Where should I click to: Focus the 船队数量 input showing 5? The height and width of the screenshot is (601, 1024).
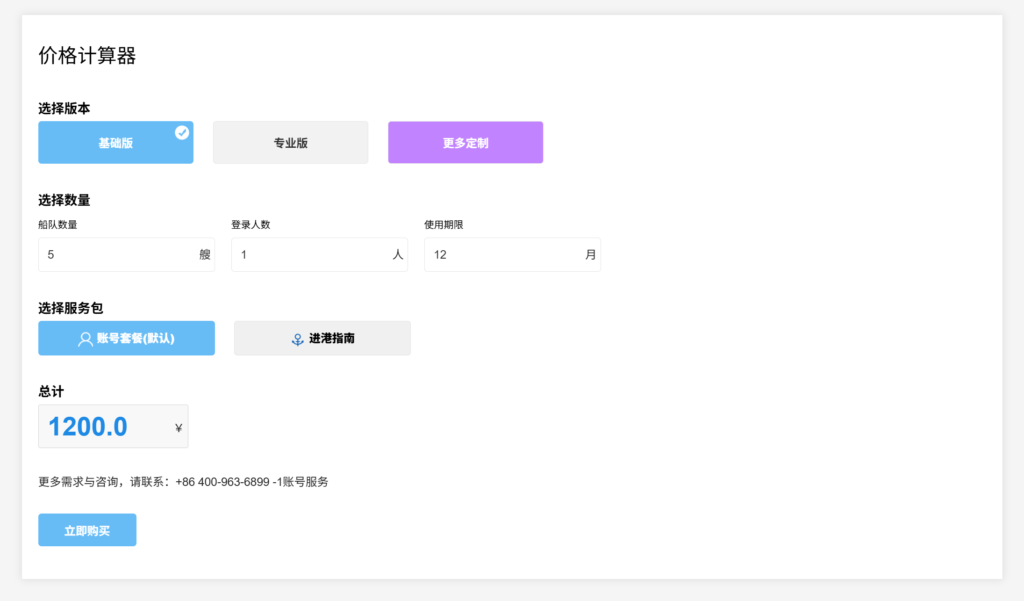(115, 255)
